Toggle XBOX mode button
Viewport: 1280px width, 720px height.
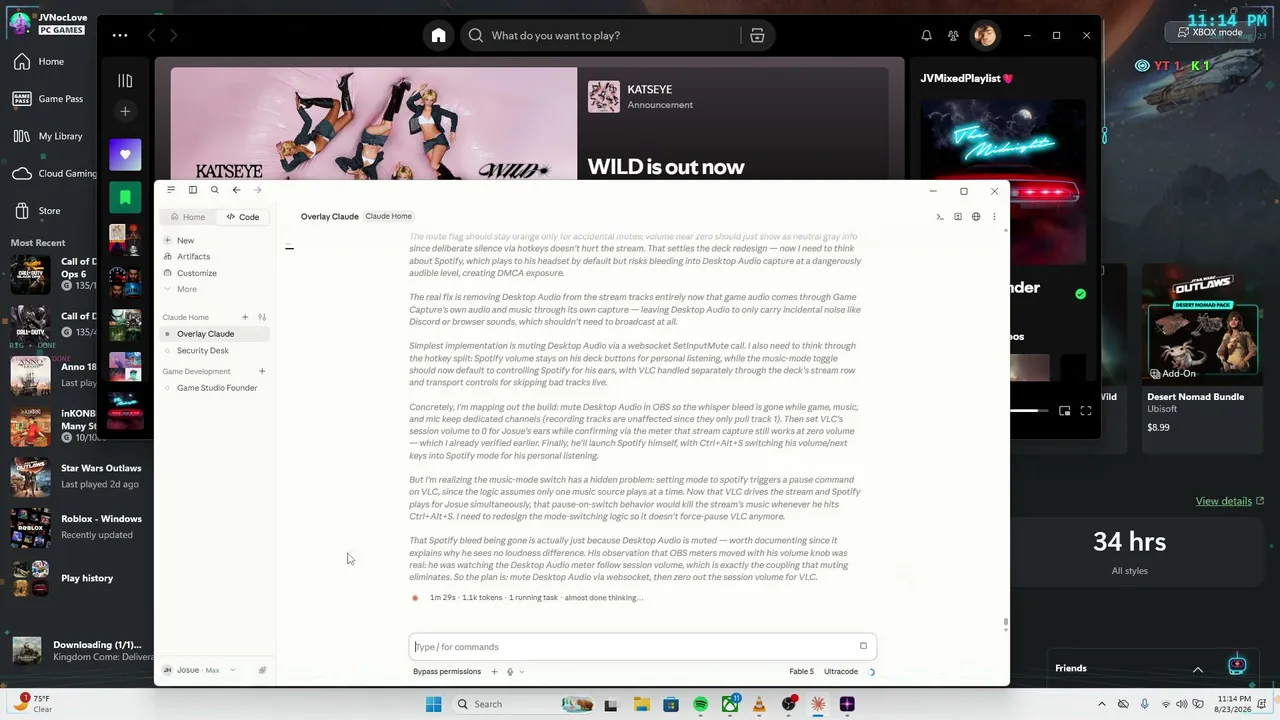[x=1211, y=32]
